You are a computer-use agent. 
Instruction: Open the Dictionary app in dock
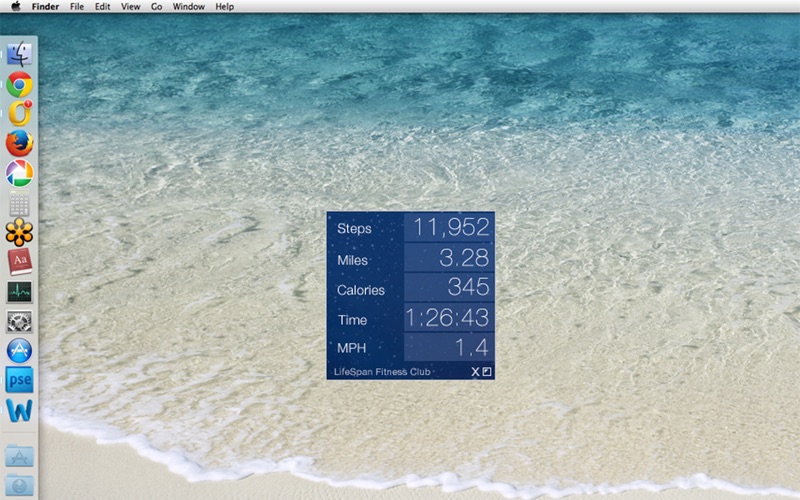(x=19, y=262)
